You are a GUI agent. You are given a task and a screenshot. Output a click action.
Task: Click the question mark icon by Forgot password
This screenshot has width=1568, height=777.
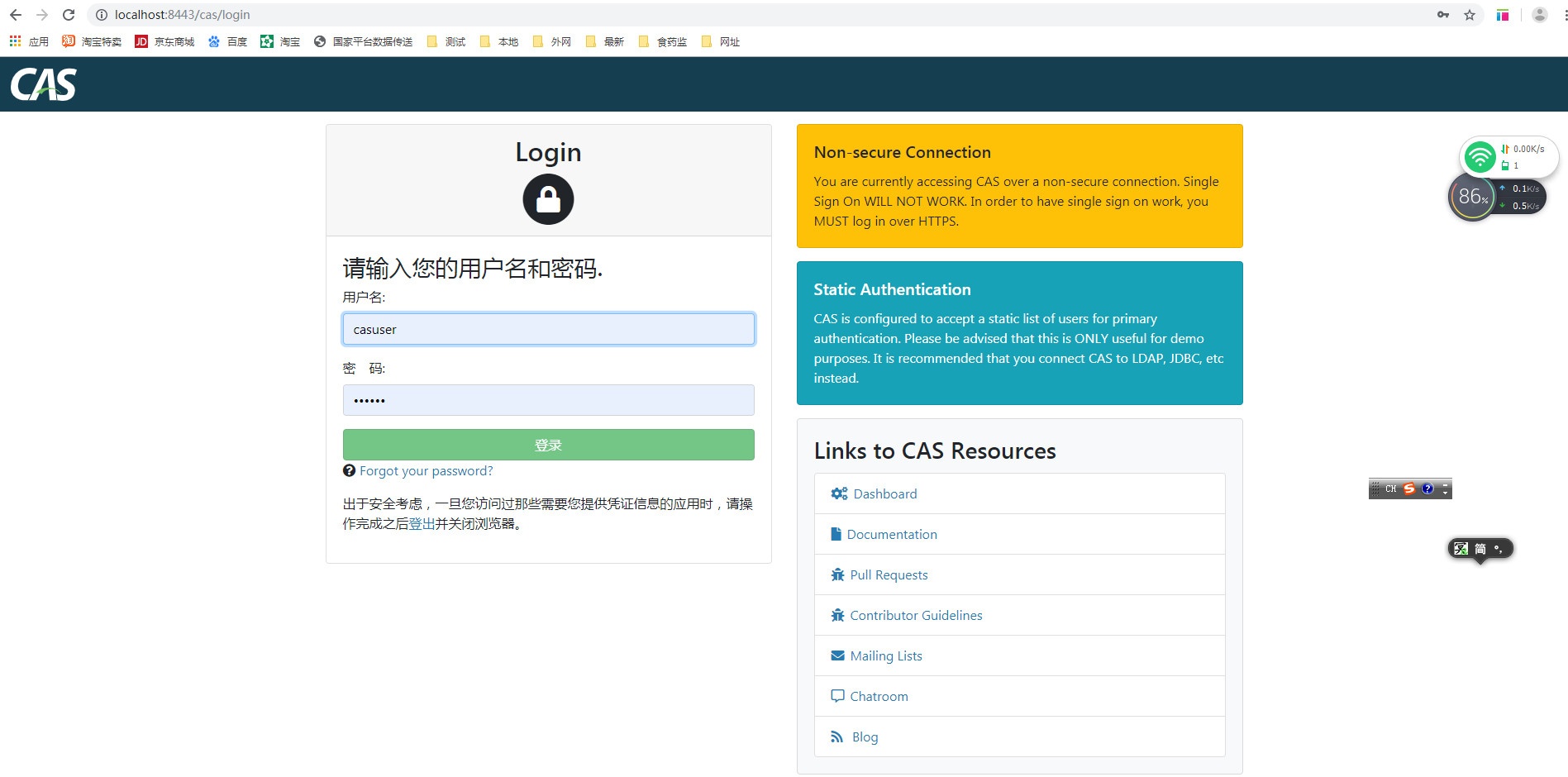pyautogui.click(x=349, y=470)
